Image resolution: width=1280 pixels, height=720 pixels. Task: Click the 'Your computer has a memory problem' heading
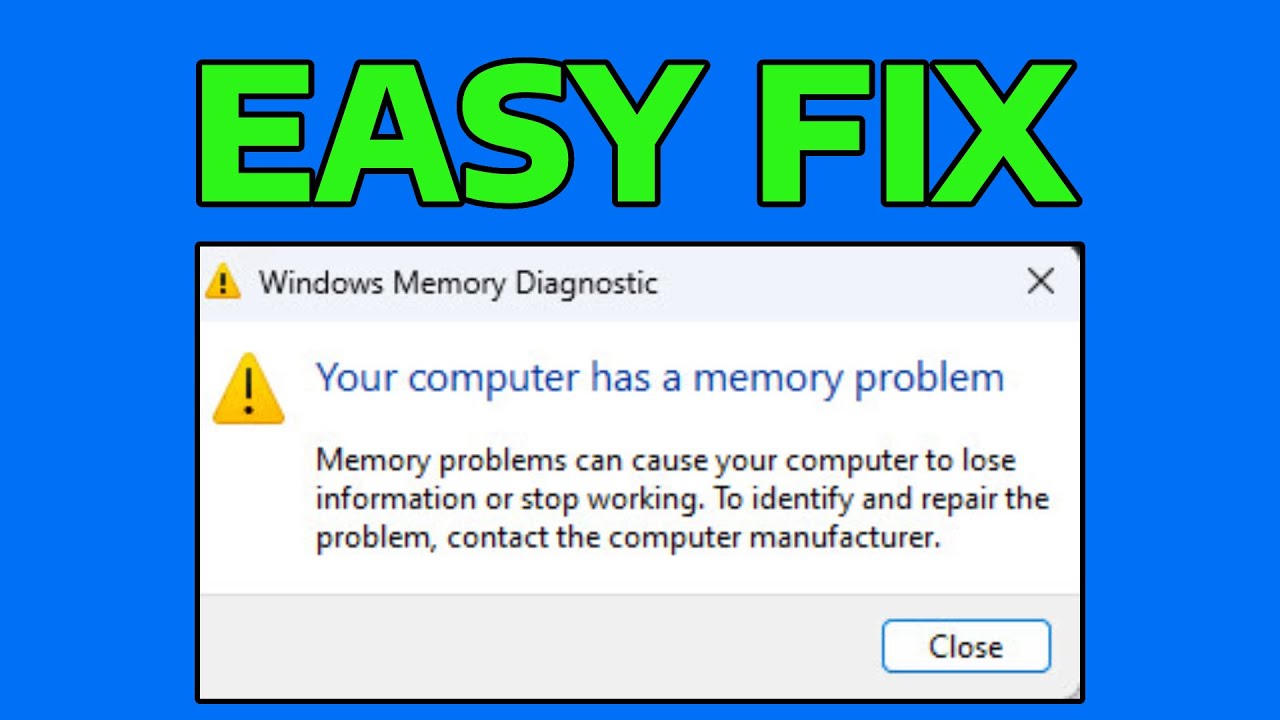(x=660, y=378)
